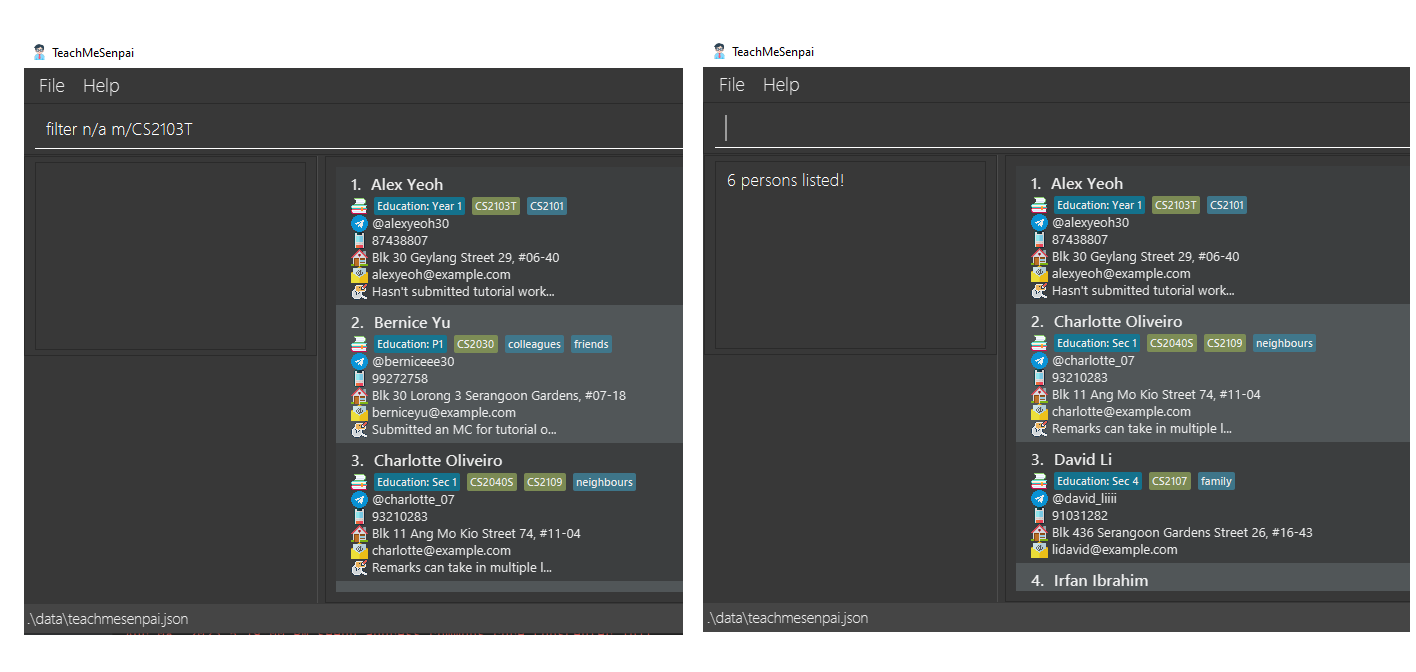The width and height of the screenshot is (1416, 672).
Task: Click the Telegram icon beside @david_liiii
Action: tap(1040, 498)
